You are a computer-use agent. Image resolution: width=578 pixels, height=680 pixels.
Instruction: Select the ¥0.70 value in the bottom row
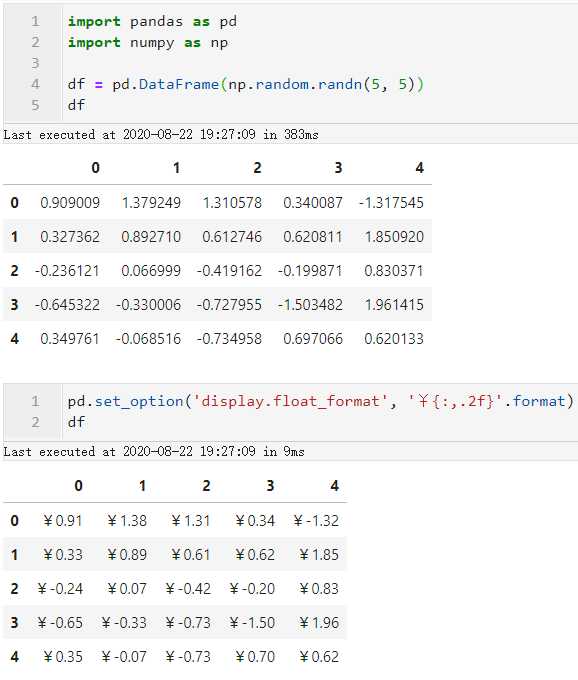point(255,657)
